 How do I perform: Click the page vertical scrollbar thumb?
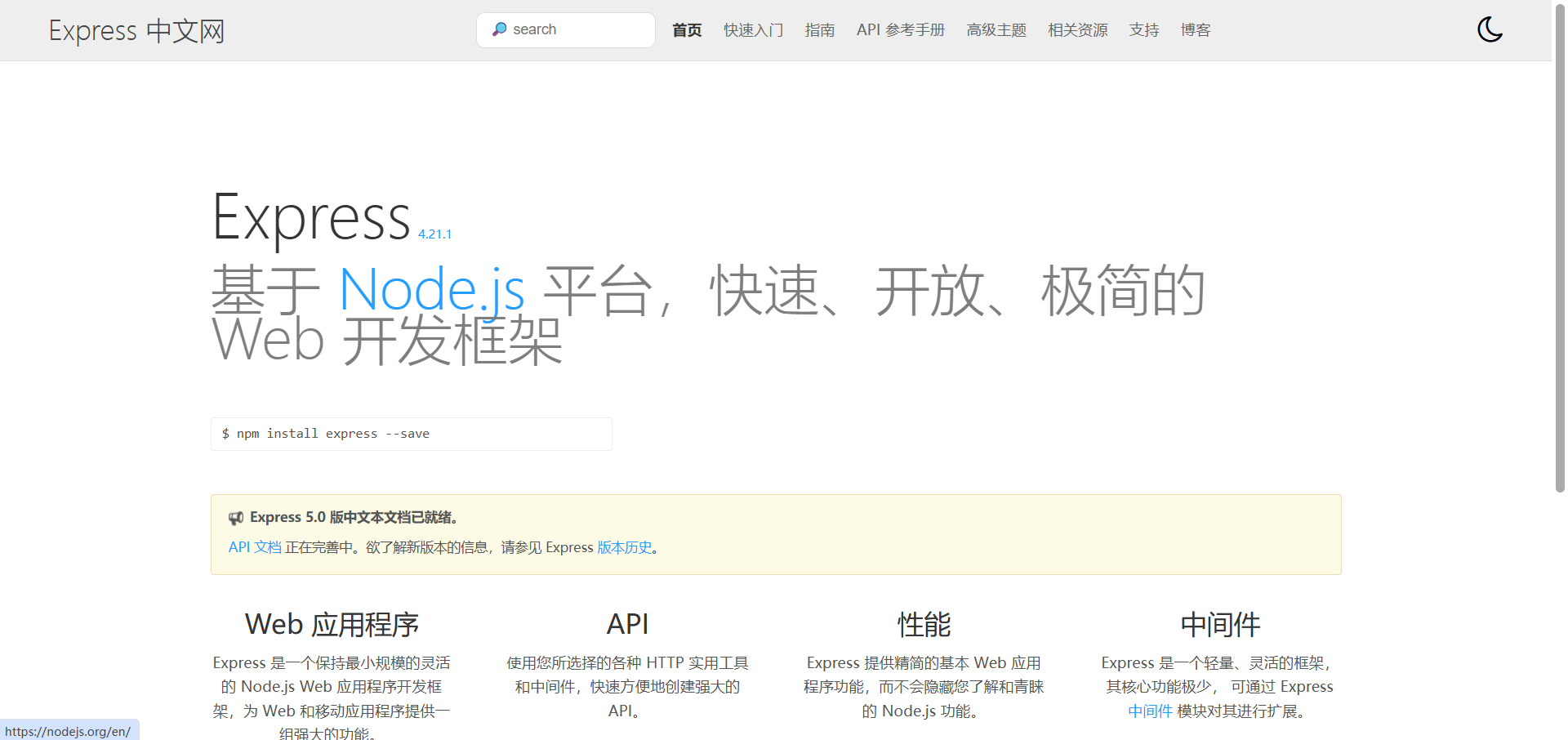coord(1560,249)
